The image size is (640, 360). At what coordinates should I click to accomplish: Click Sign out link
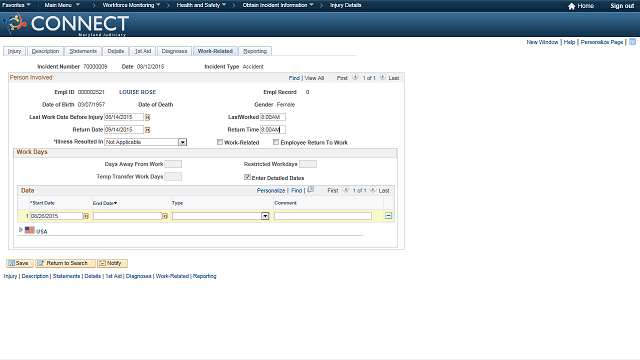click(622, 6)
